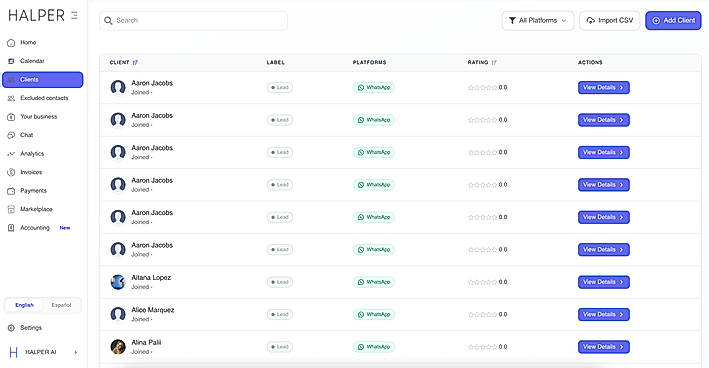Switch language to English

[24, 305]
